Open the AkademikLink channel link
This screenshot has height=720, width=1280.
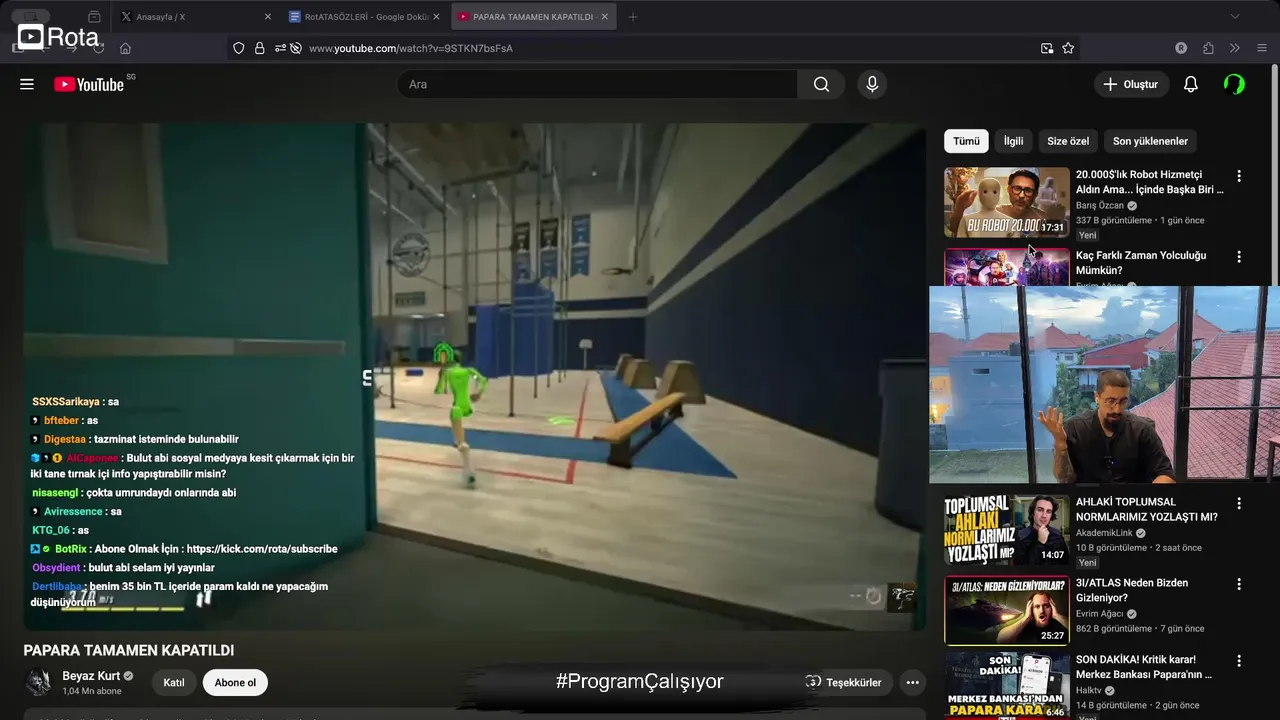[x=1104, y=533]
